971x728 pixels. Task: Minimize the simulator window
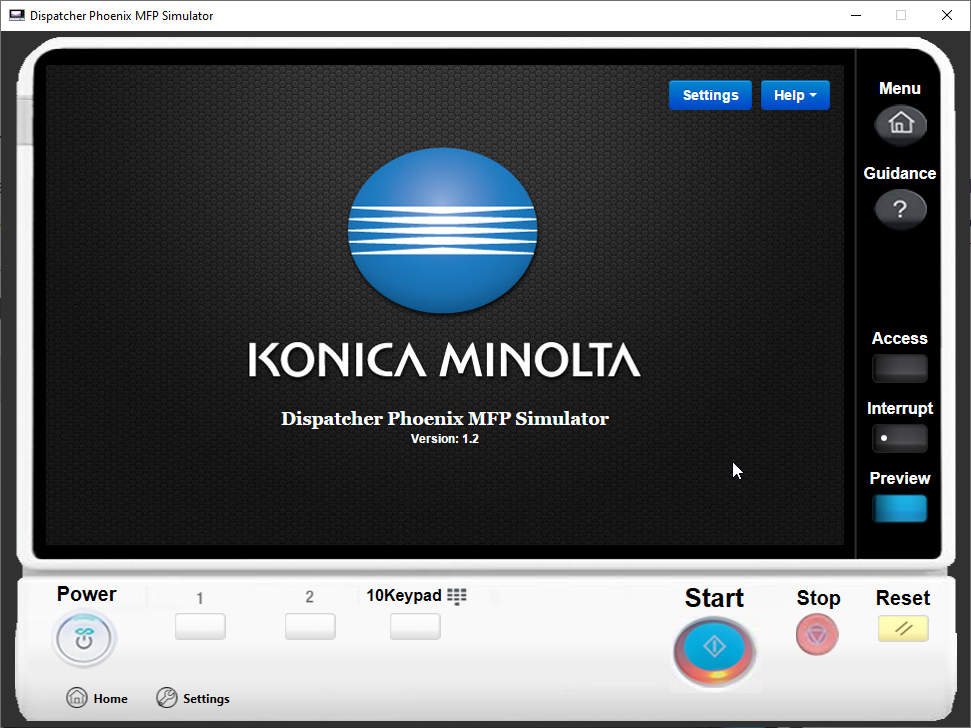coord(856,15)
